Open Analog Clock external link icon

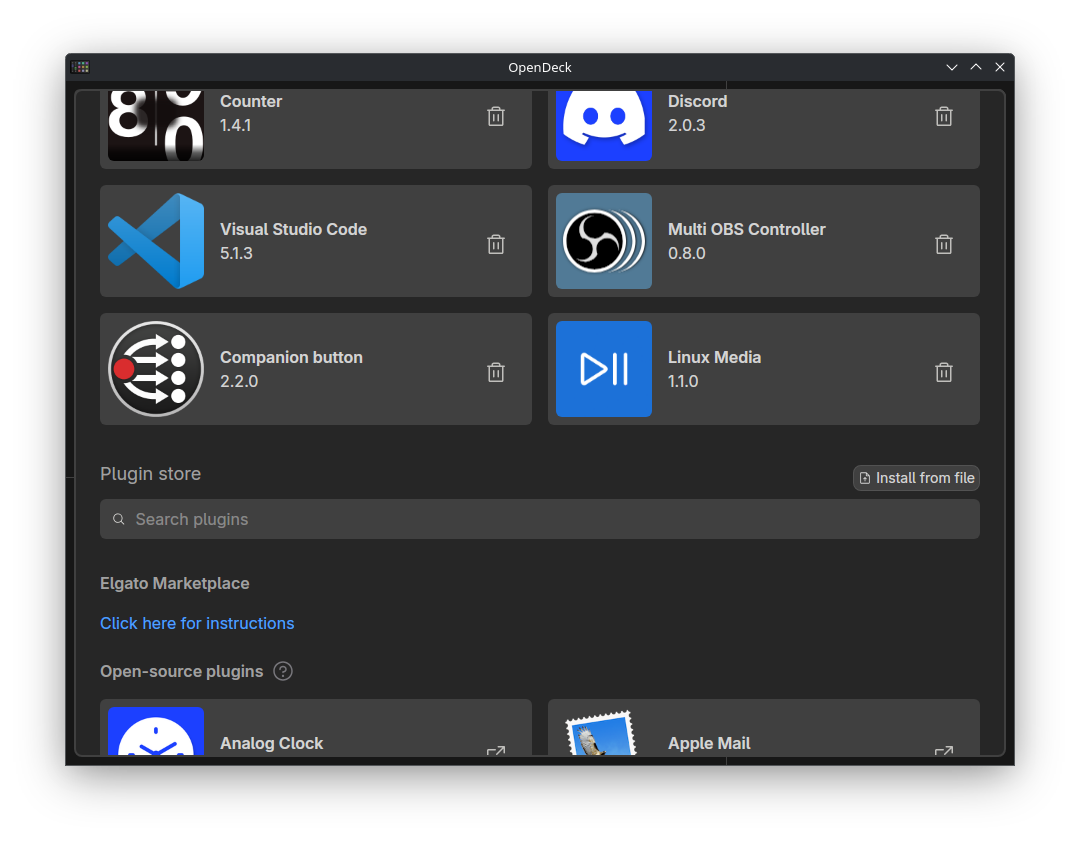click(496, 751)
